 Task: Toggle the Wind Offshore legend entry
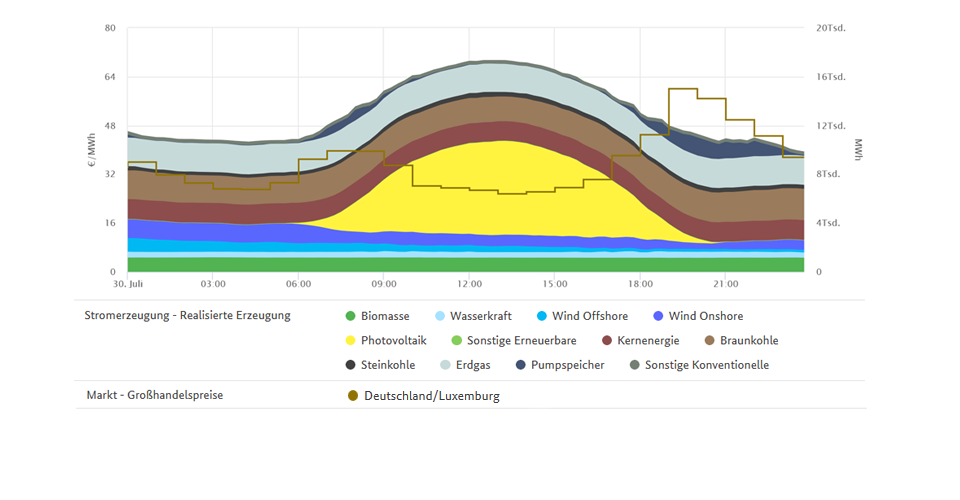point(582,316)
